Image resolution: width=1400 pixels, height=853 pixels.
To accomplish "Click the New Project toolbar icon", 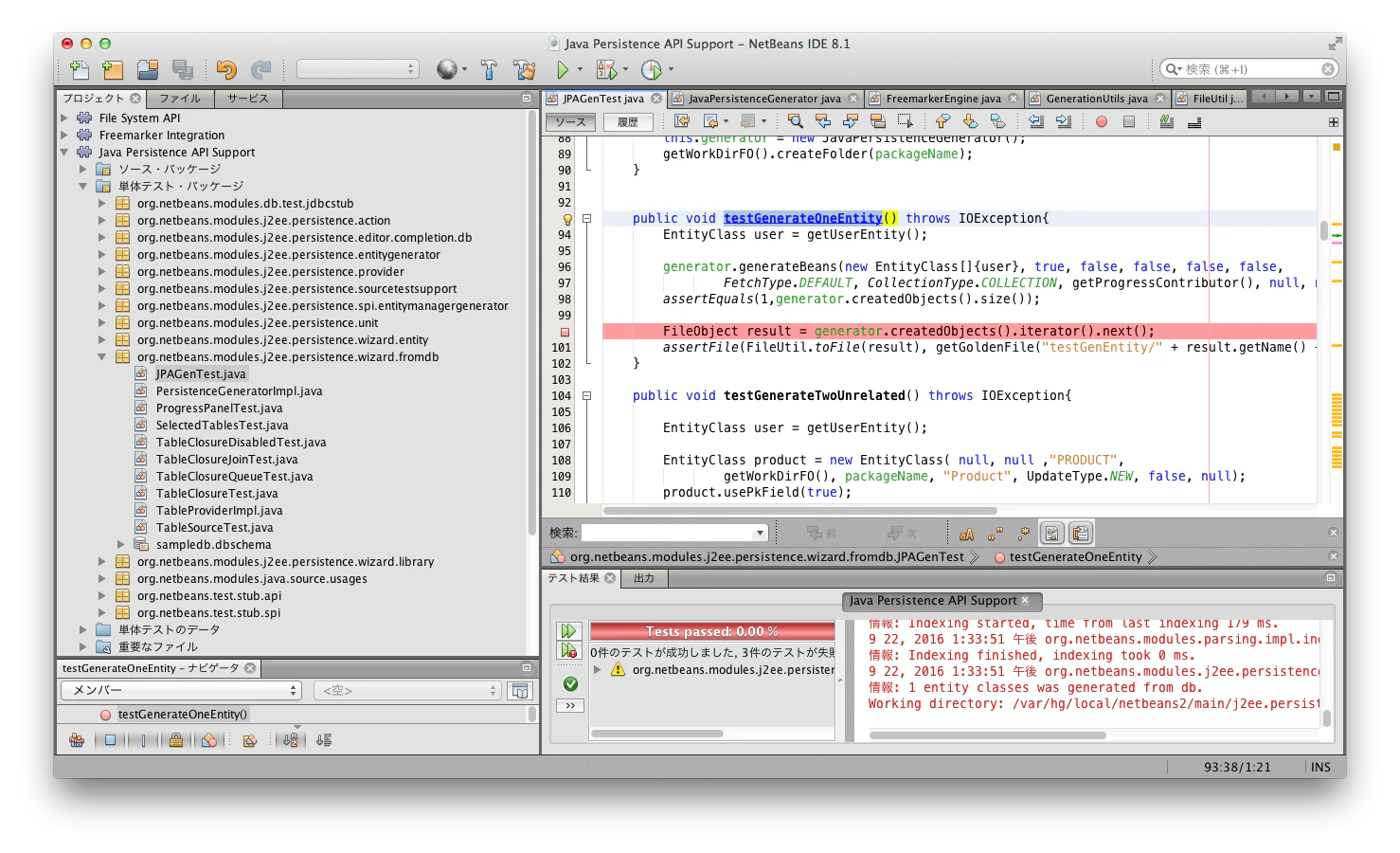I will click(x=113, y=69).
